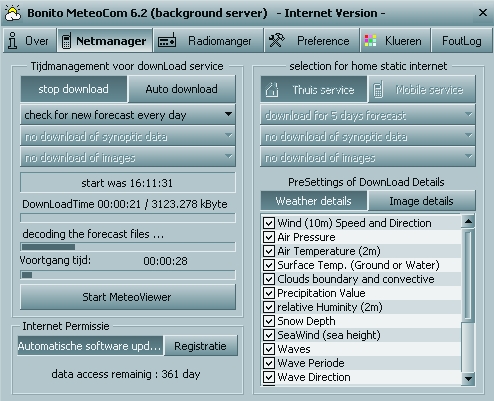Uncheck Wave Direction
The width and height of the screenshot is (494, 401).
pos(269,377)
